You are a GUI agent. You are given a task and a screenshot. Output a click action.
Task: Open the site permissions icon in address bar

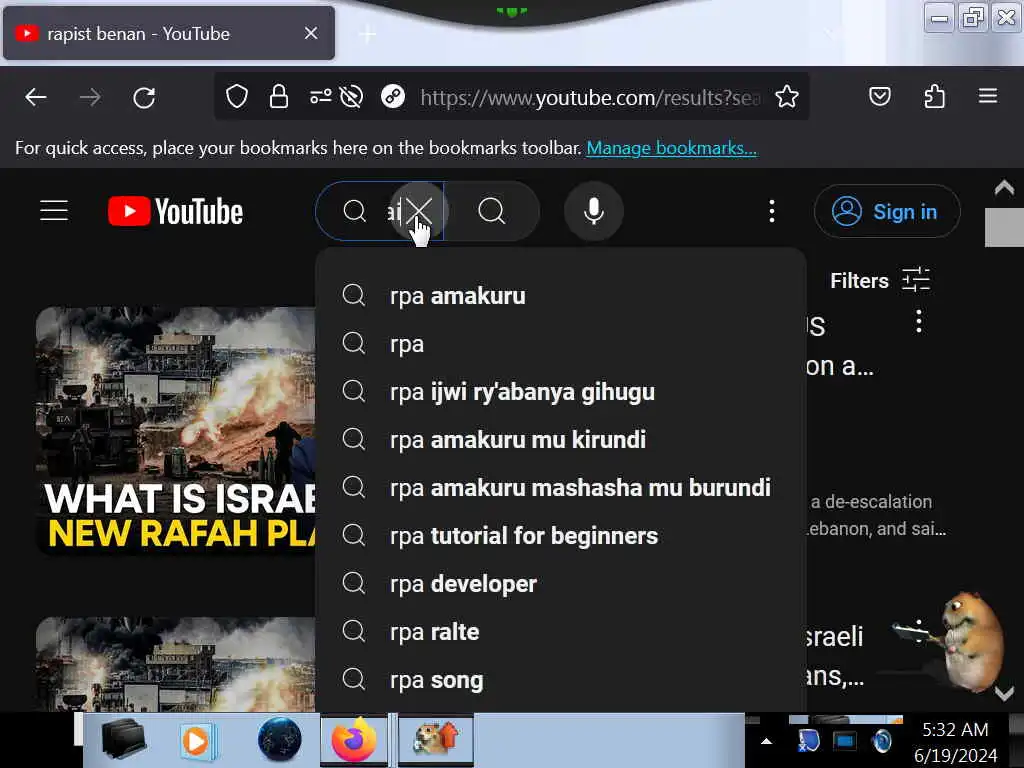pyautogui.click(x=320, y=97)
